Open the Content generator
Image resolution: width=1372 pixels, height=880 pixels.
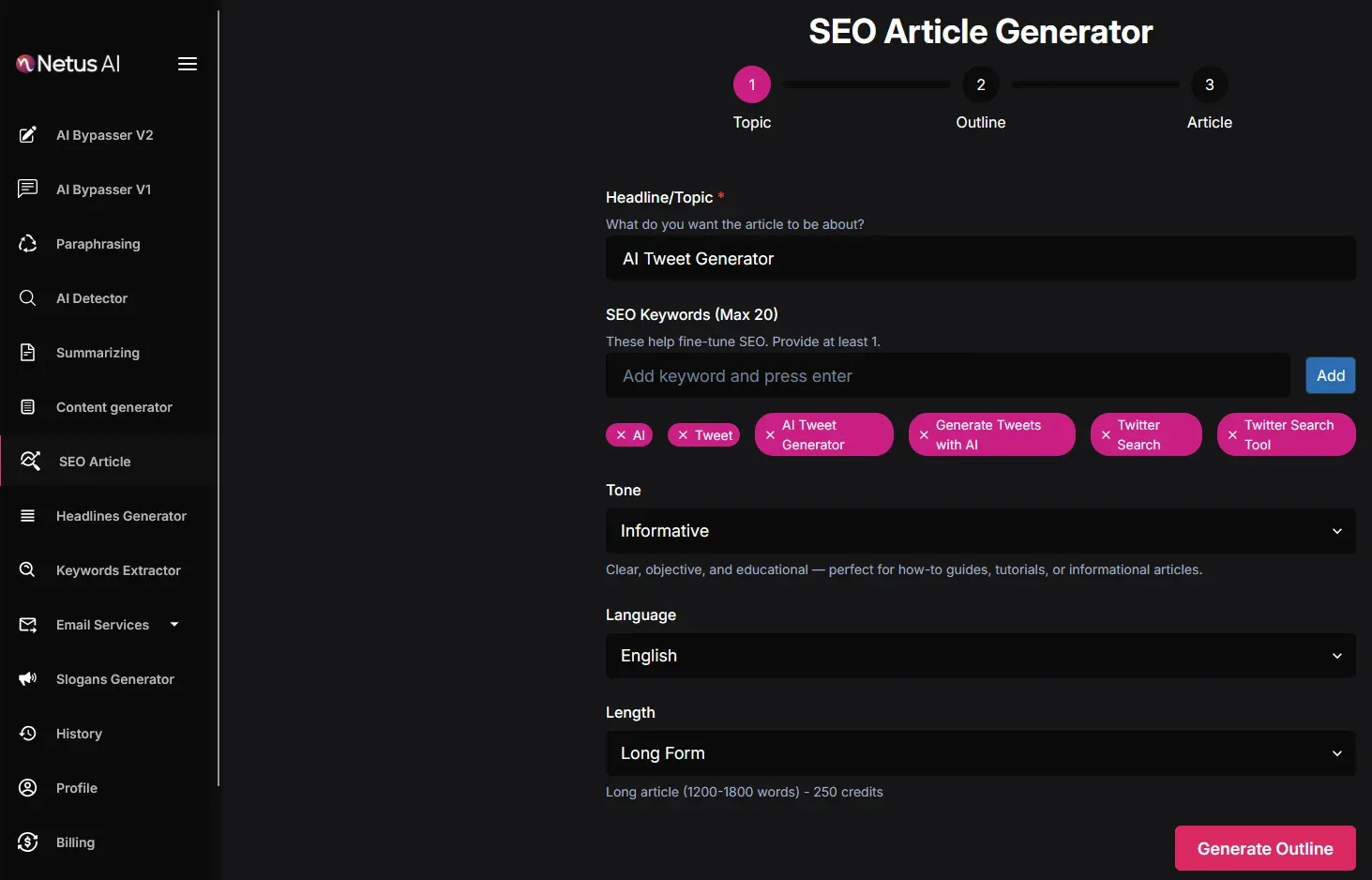coord(113,407)
